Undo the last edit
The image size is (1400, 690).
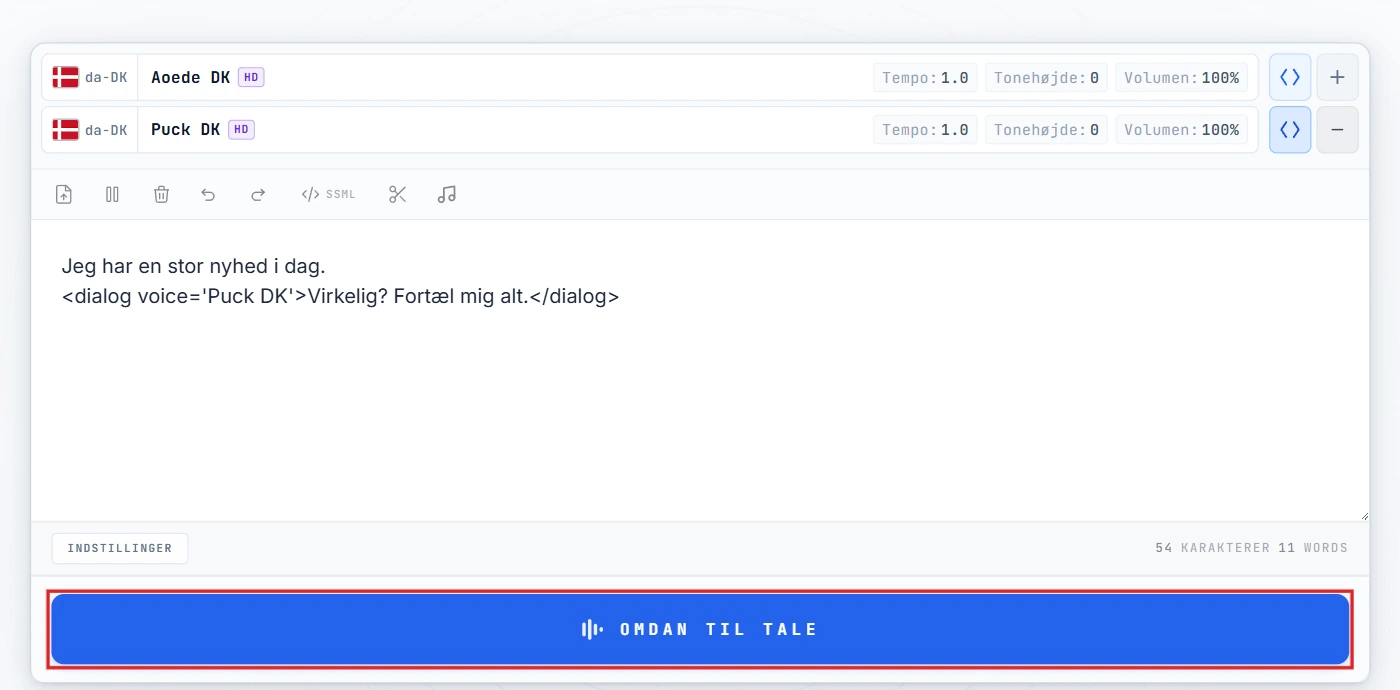coord(208,195)
